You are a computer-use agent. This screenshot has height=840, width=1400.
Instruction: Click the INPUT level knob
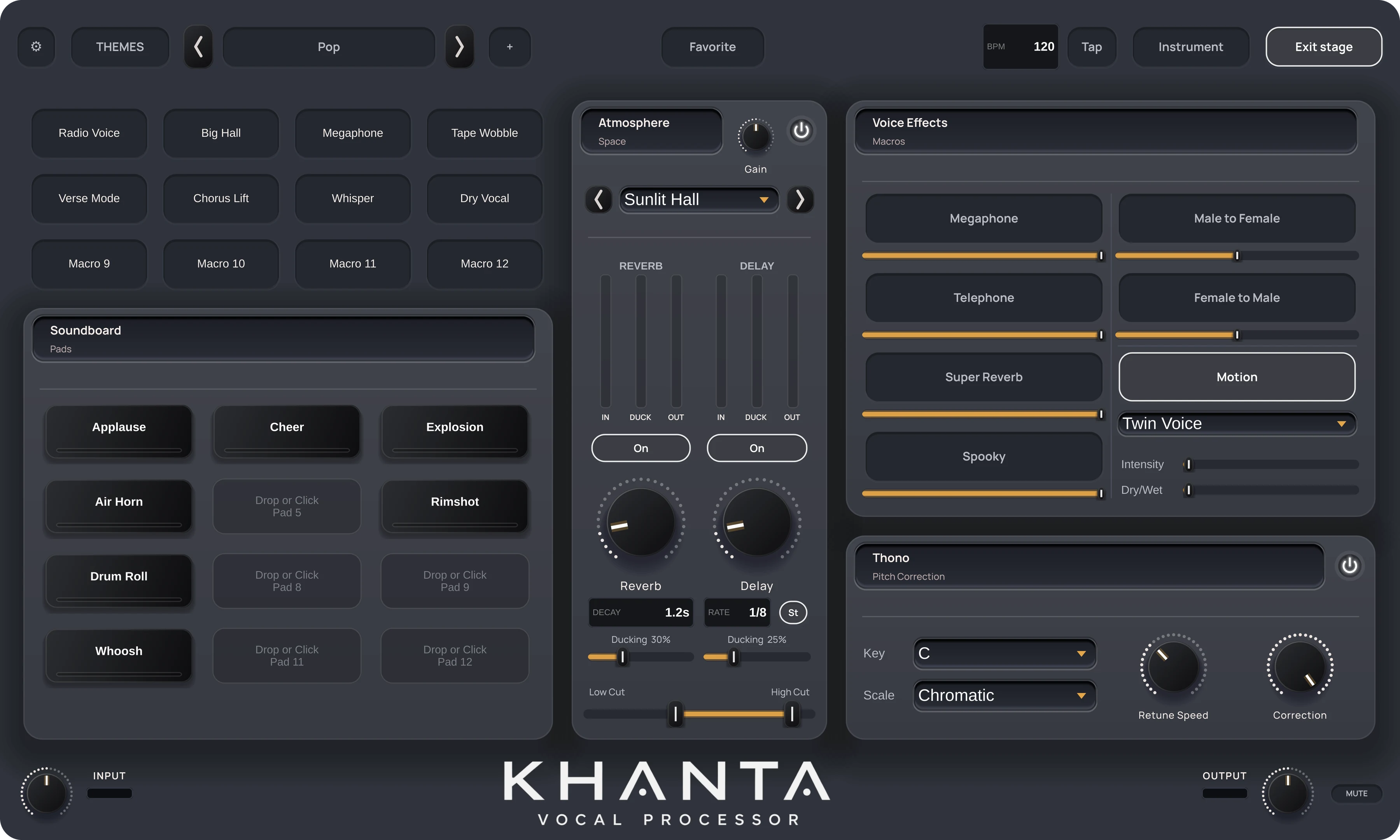coord(46,794)
